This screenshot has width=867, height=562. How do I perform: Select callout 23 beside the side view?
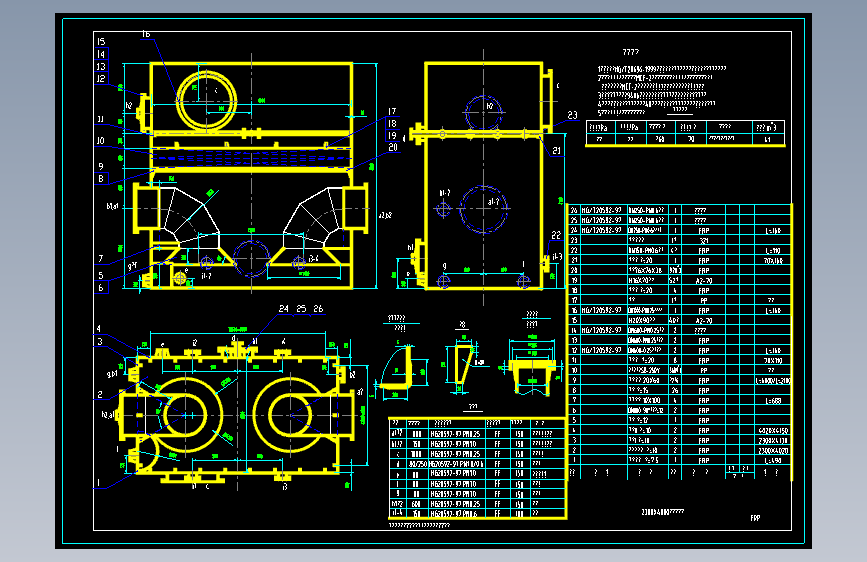(572, 115)
